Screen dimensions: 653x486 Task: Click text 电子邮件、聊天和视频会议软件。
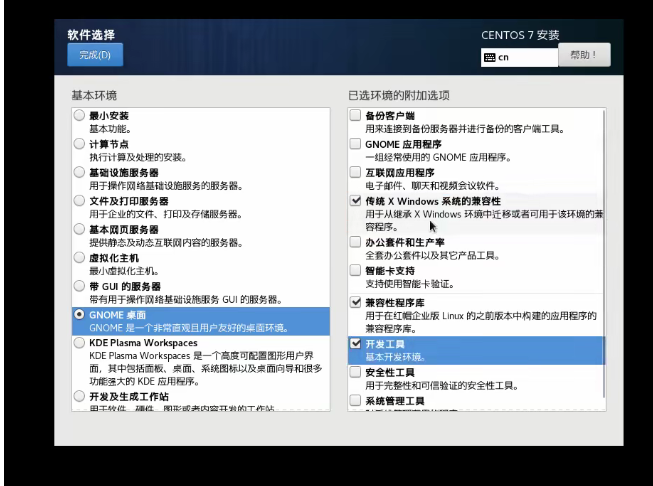432,186
